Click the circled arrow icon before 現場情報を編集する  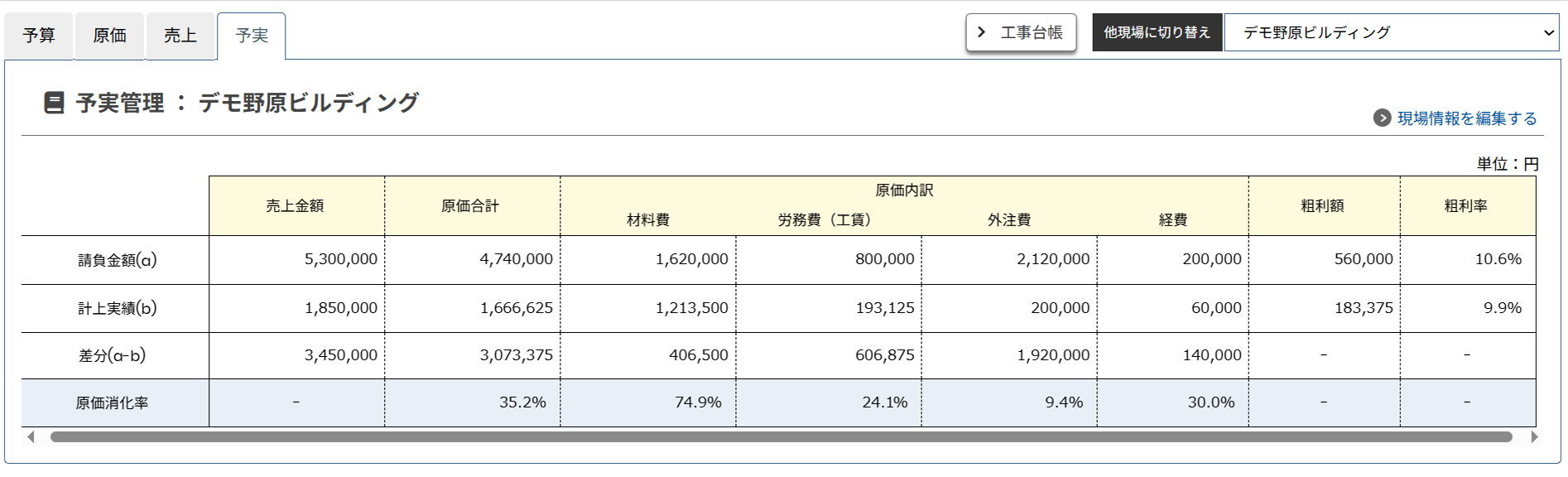tap(1382, 118)
